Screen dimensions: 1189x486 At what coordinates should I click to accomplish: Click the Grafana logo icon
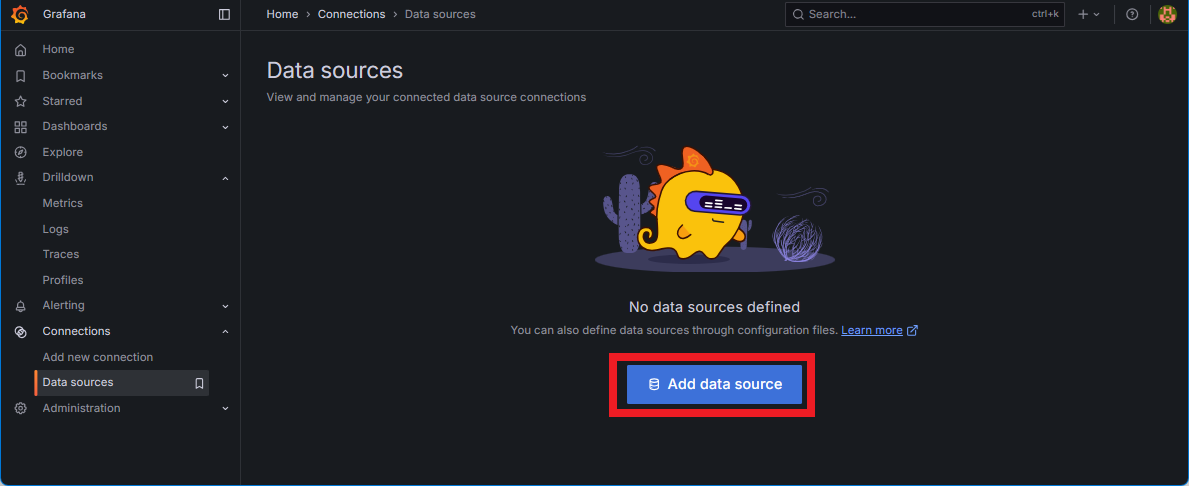20,14
